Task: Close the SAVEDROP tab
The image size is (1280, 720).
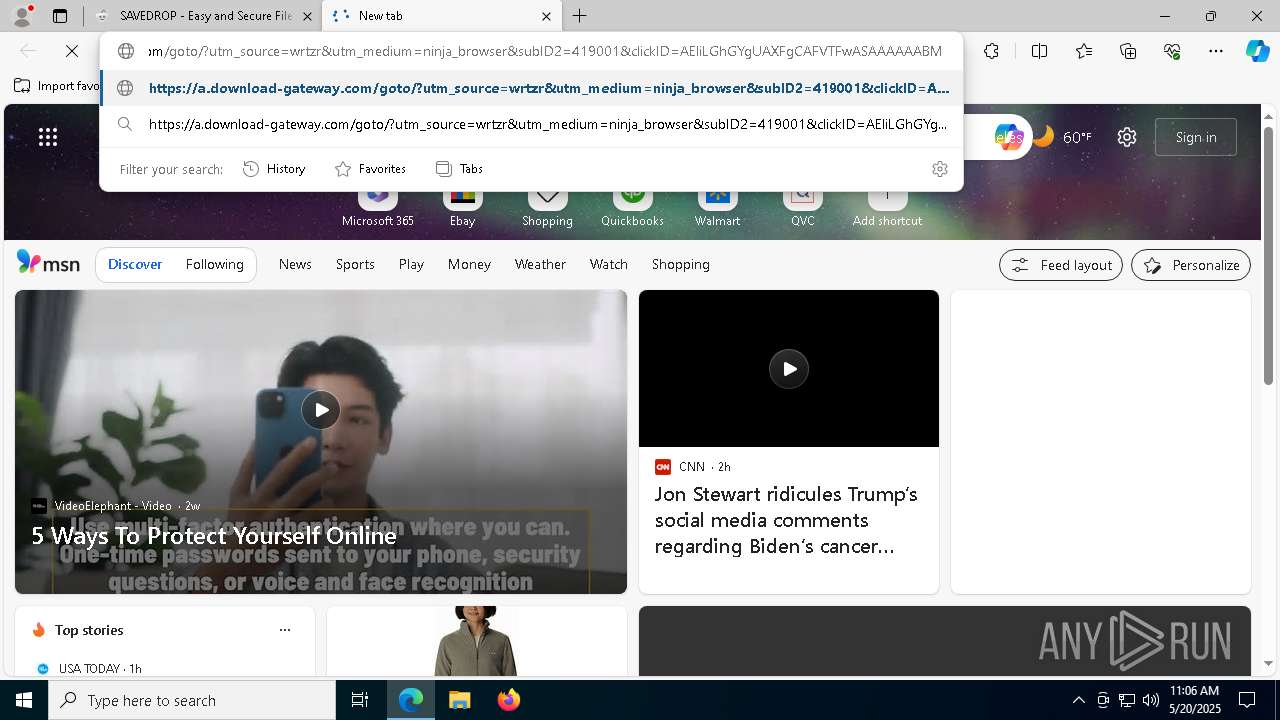Action: click(308, 16)
